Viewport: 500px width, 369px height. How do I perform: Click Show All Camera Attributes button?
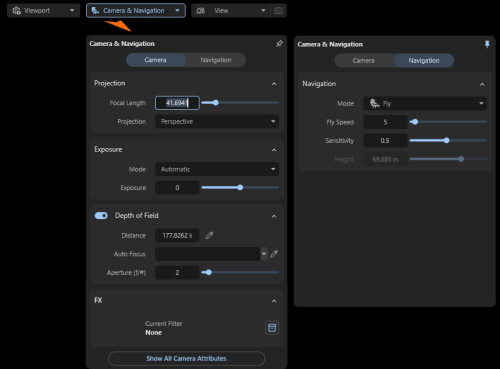point(187,359)
